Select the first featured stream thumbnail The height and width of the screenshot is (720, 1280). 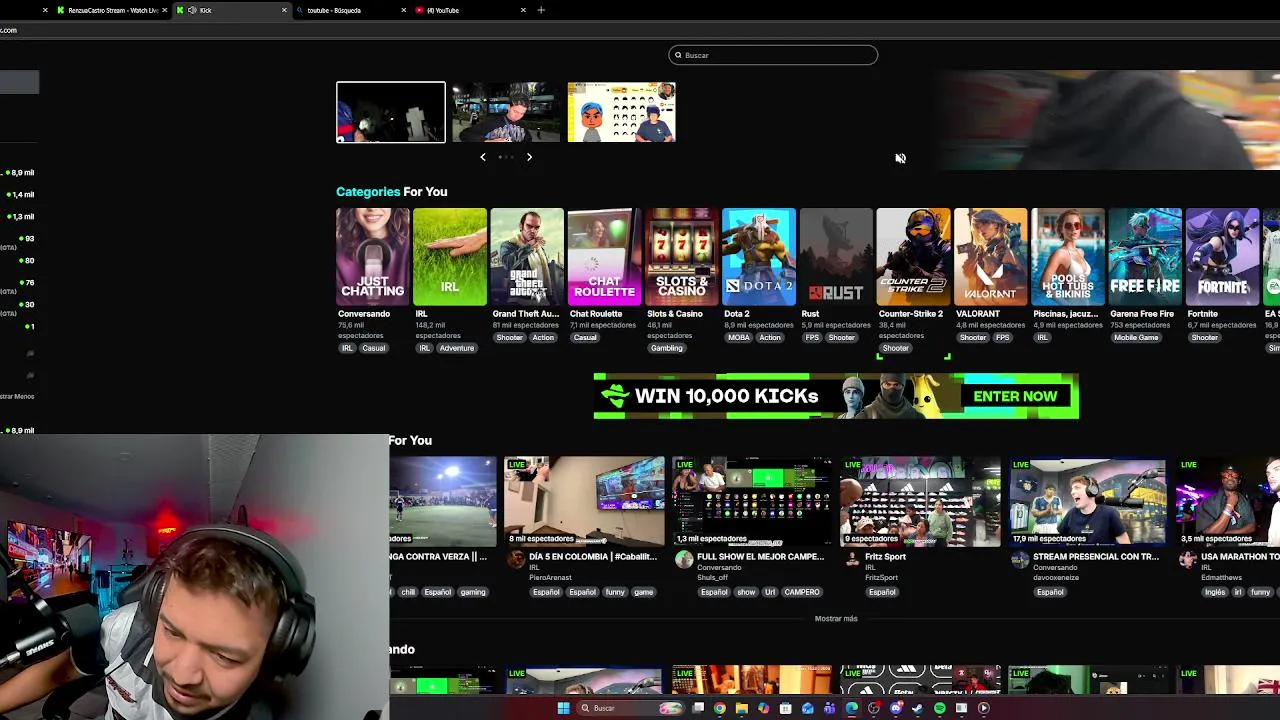391,112
